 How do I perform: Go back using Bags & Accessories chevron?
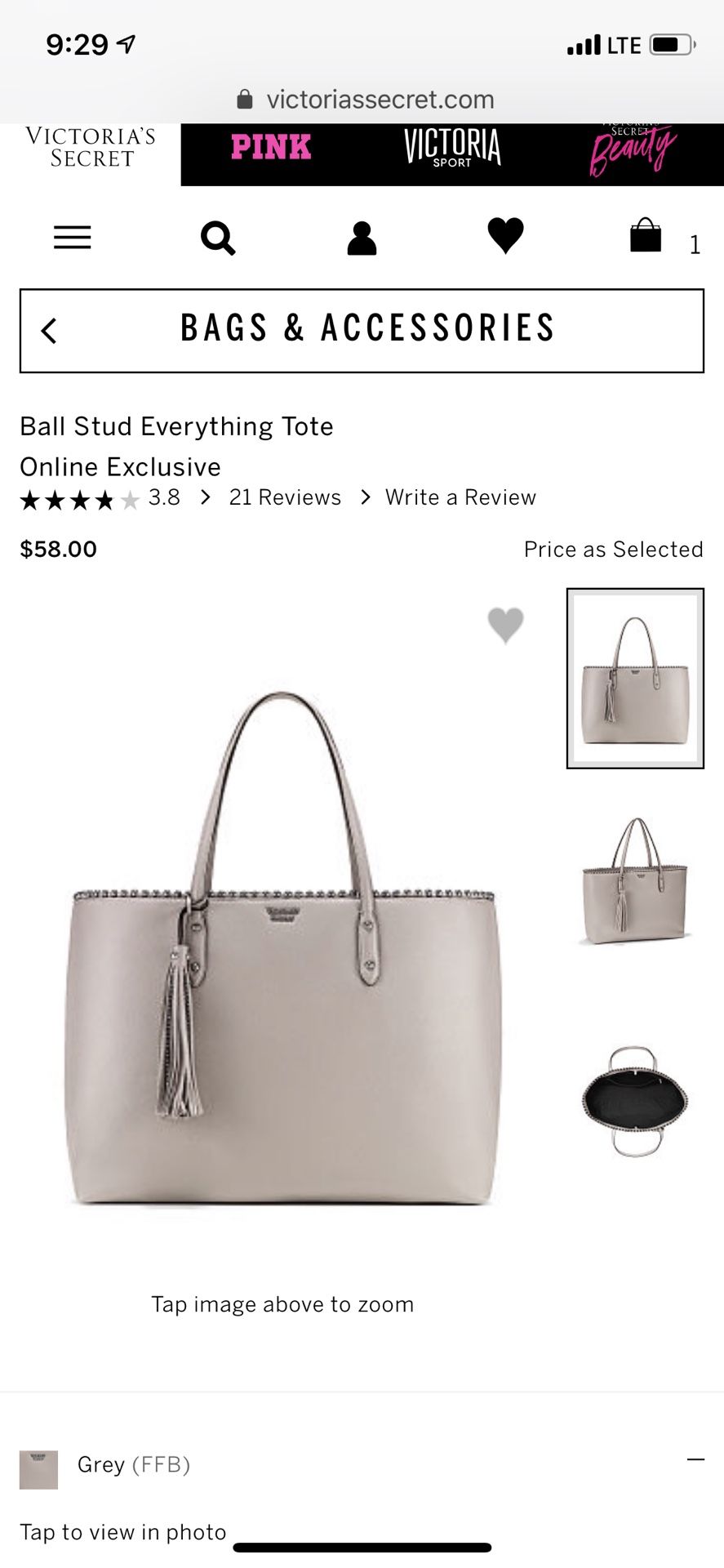click(49, 331)
